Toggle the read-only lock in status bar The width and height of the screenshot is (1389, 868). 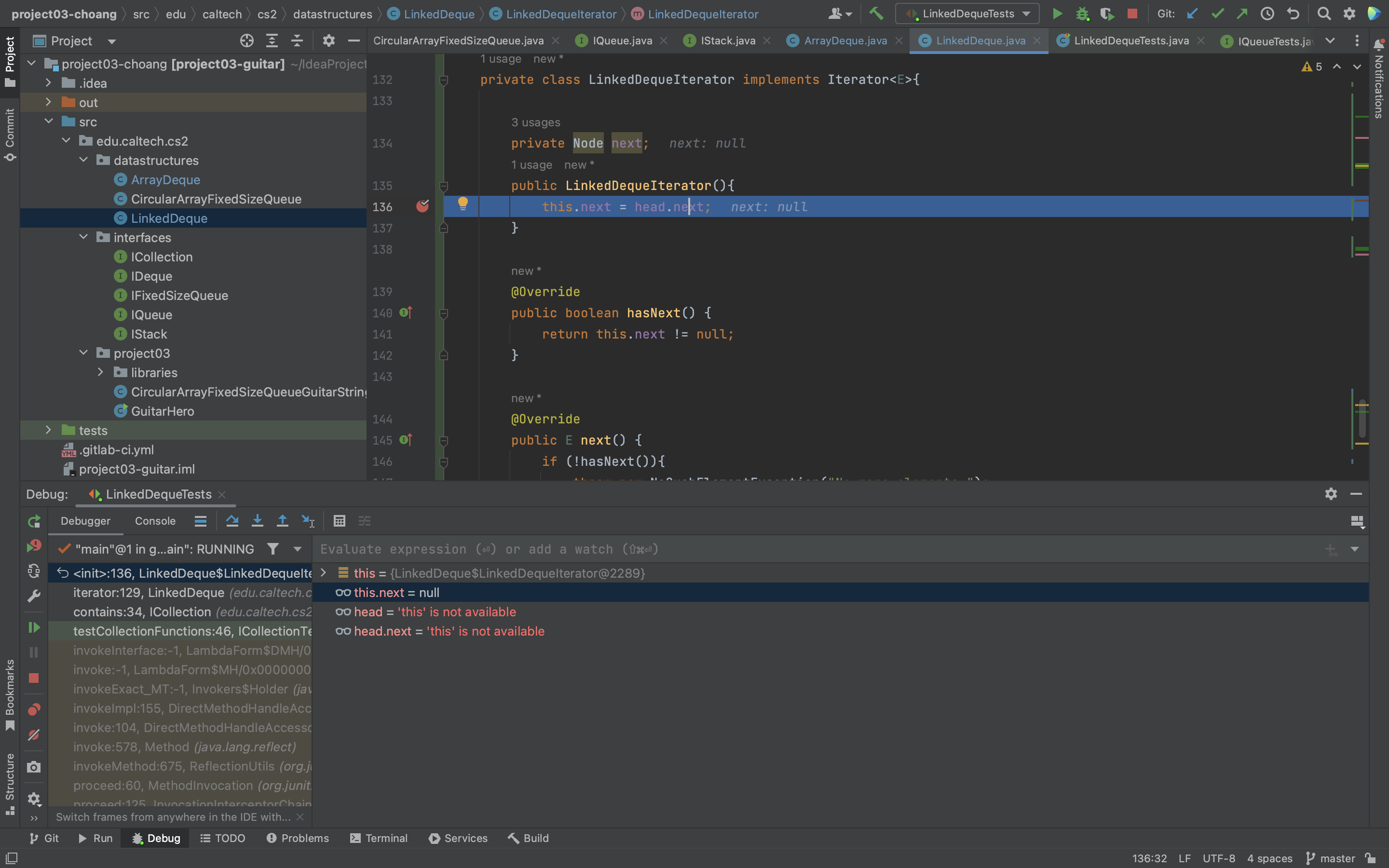1371,858
